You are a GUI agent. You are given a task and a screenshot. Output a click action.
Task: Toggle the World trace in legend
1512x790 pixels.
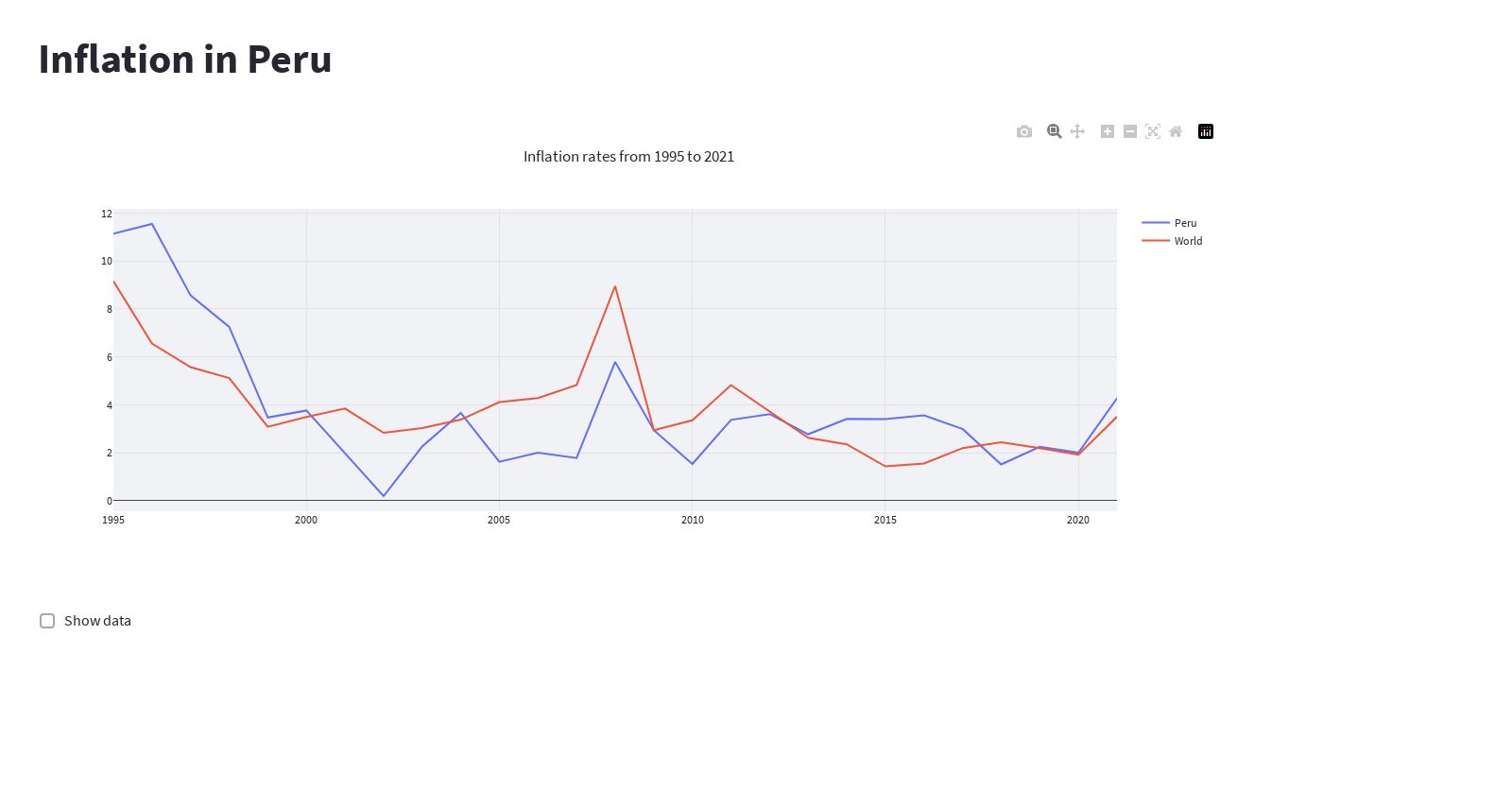coord(1173,241)
